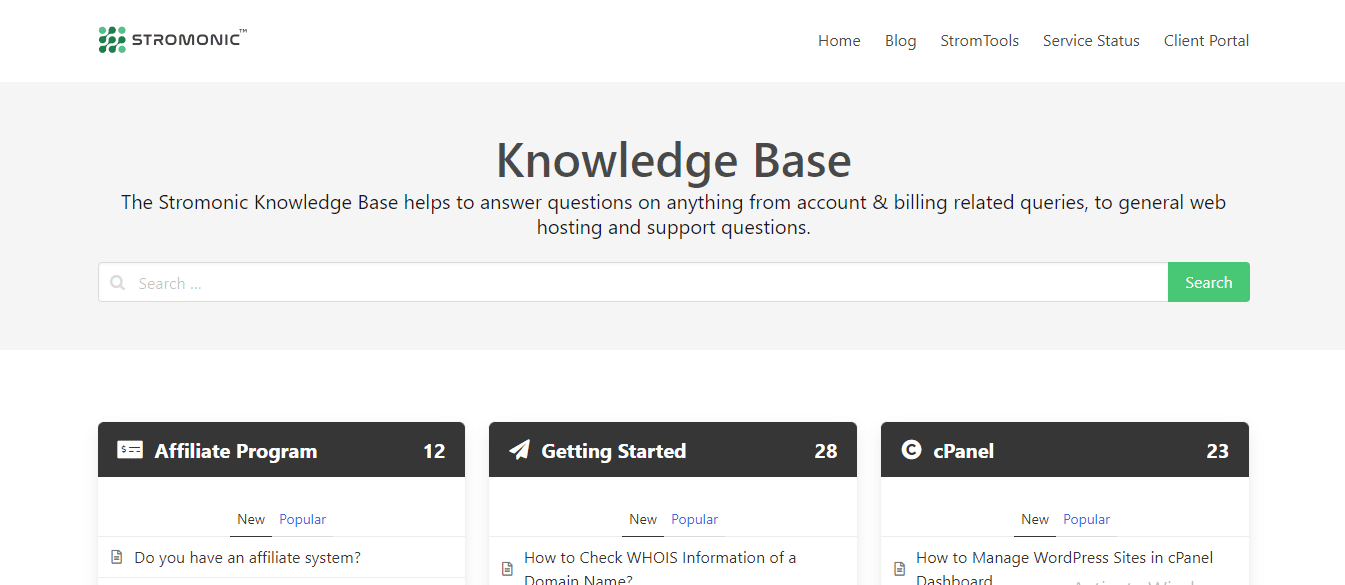Open 'How to Manage WordPress Sites' article
The image size is (1345, 585).
coord(1064,568)
